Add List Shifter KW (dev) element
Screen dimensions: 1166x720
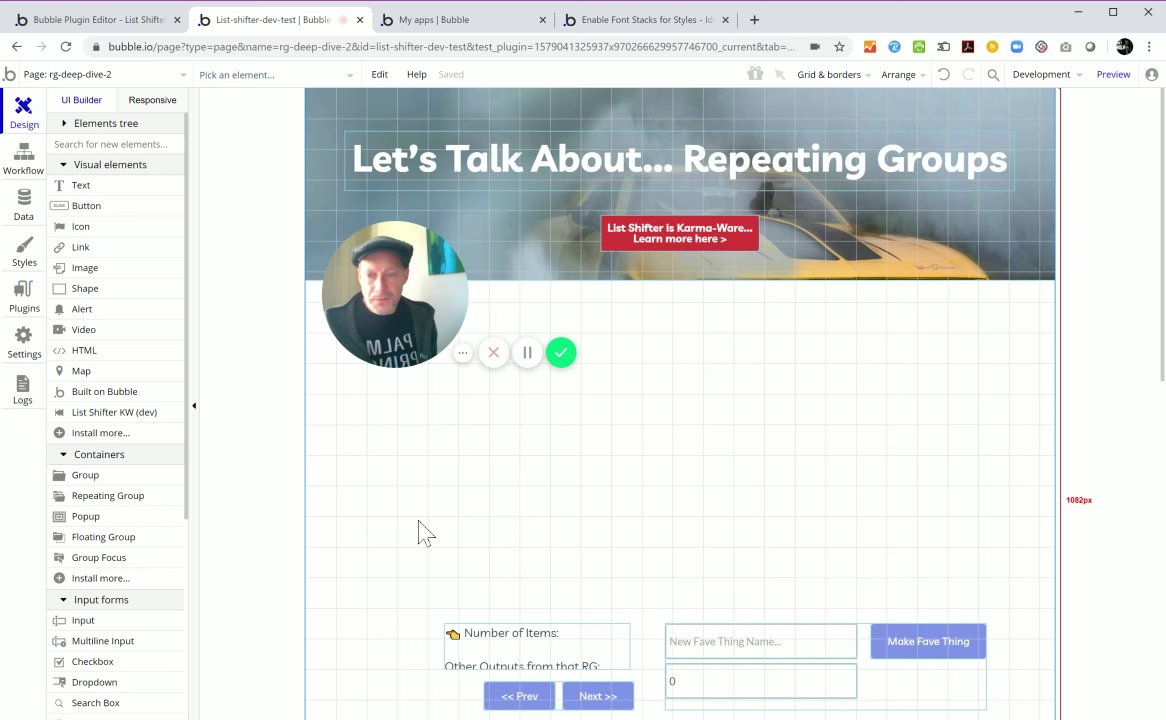coord(116,412)
